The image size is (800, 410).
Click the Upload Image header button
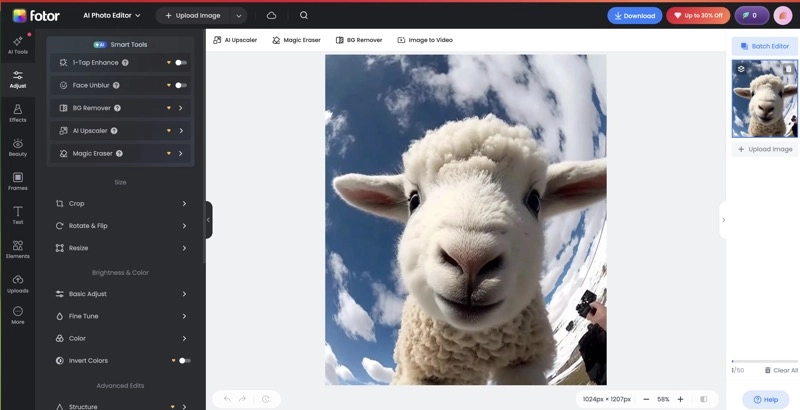click(x=194, y=16)
